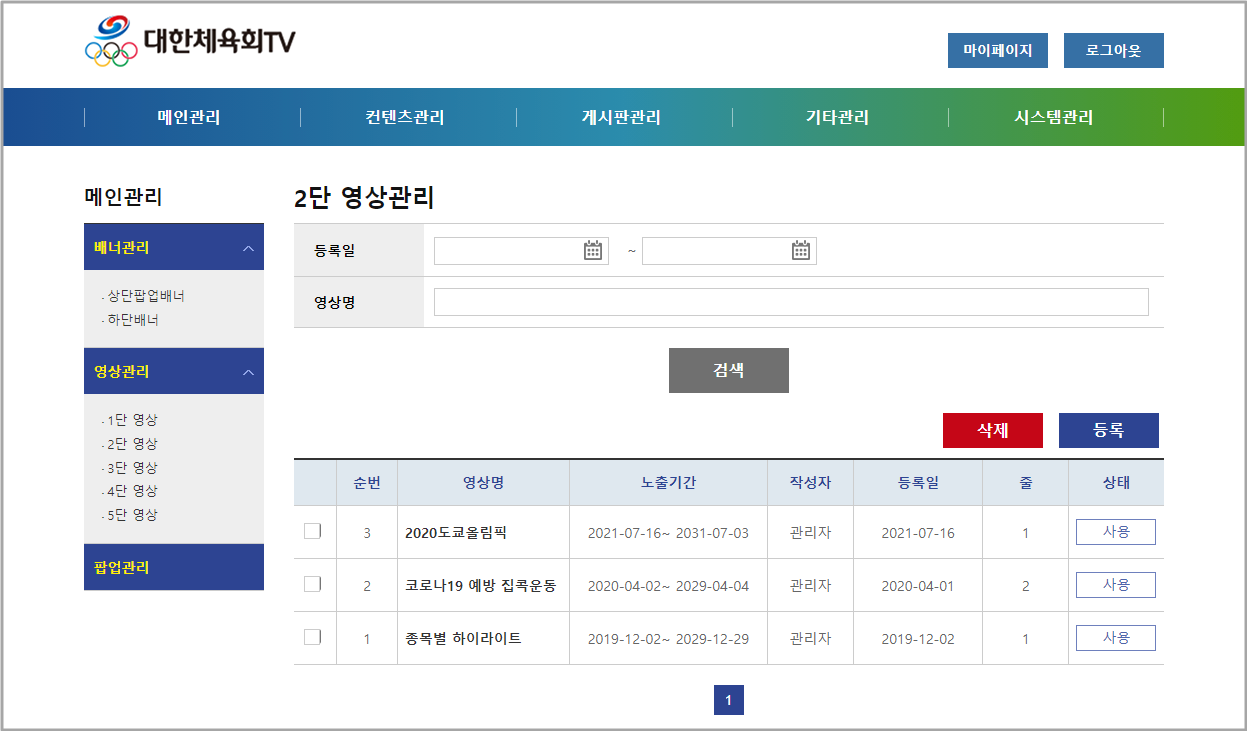The height and width of the screenshot is (731, 1247).
Task: Go to pagination page 1
Action: pos(729,700)
